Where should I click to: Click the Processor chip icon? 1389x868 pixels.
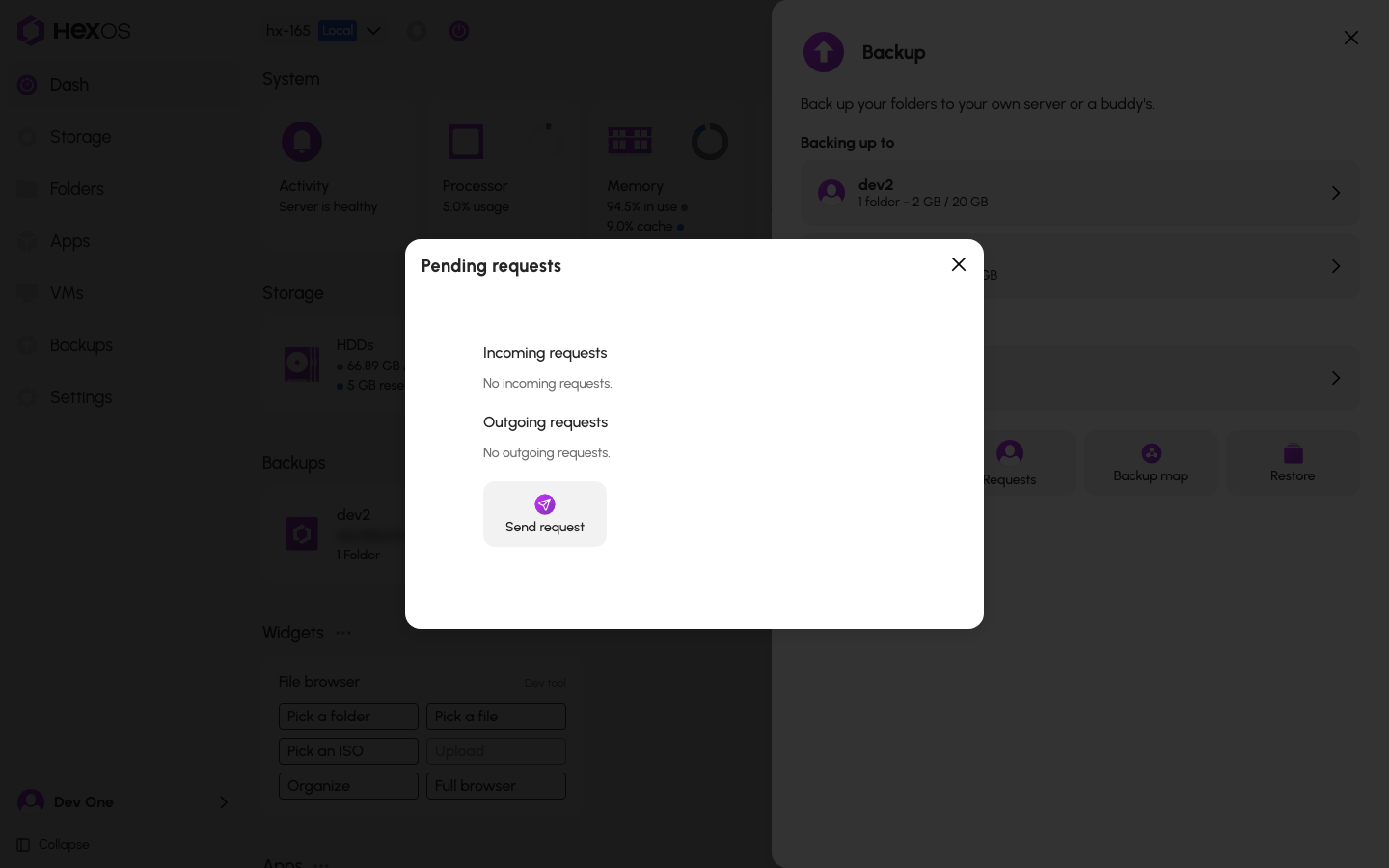466,142
